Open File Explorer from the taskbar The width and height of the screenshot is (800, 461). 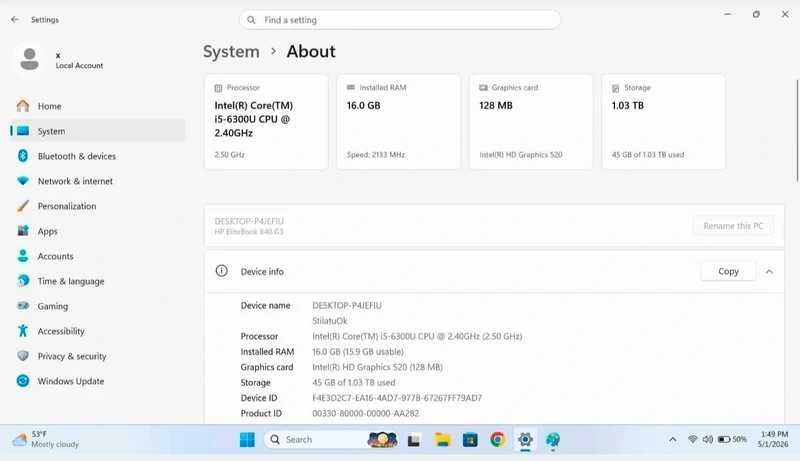pos(442,440)
